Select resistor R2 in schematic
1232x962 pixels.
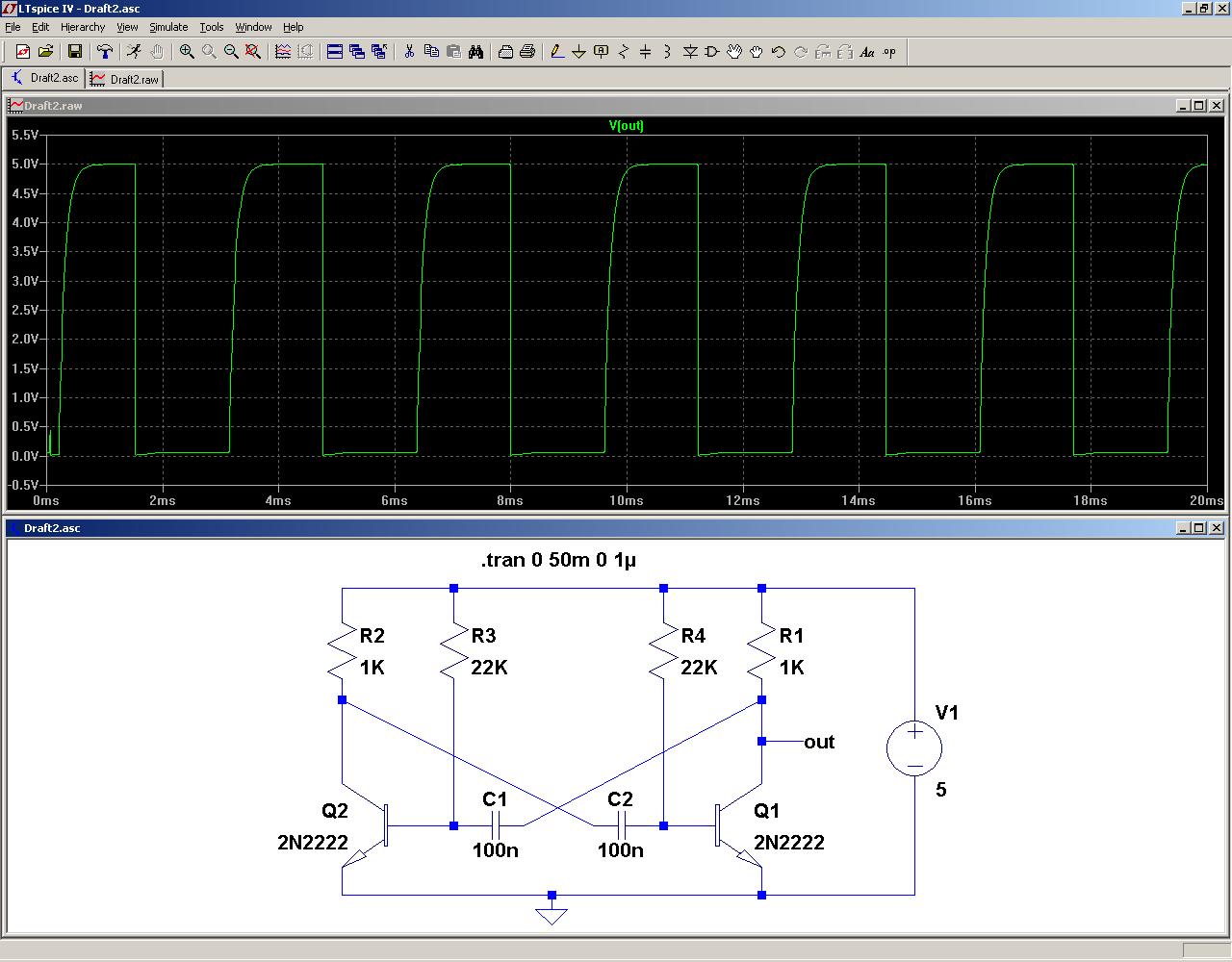click(x=343, y=651)
